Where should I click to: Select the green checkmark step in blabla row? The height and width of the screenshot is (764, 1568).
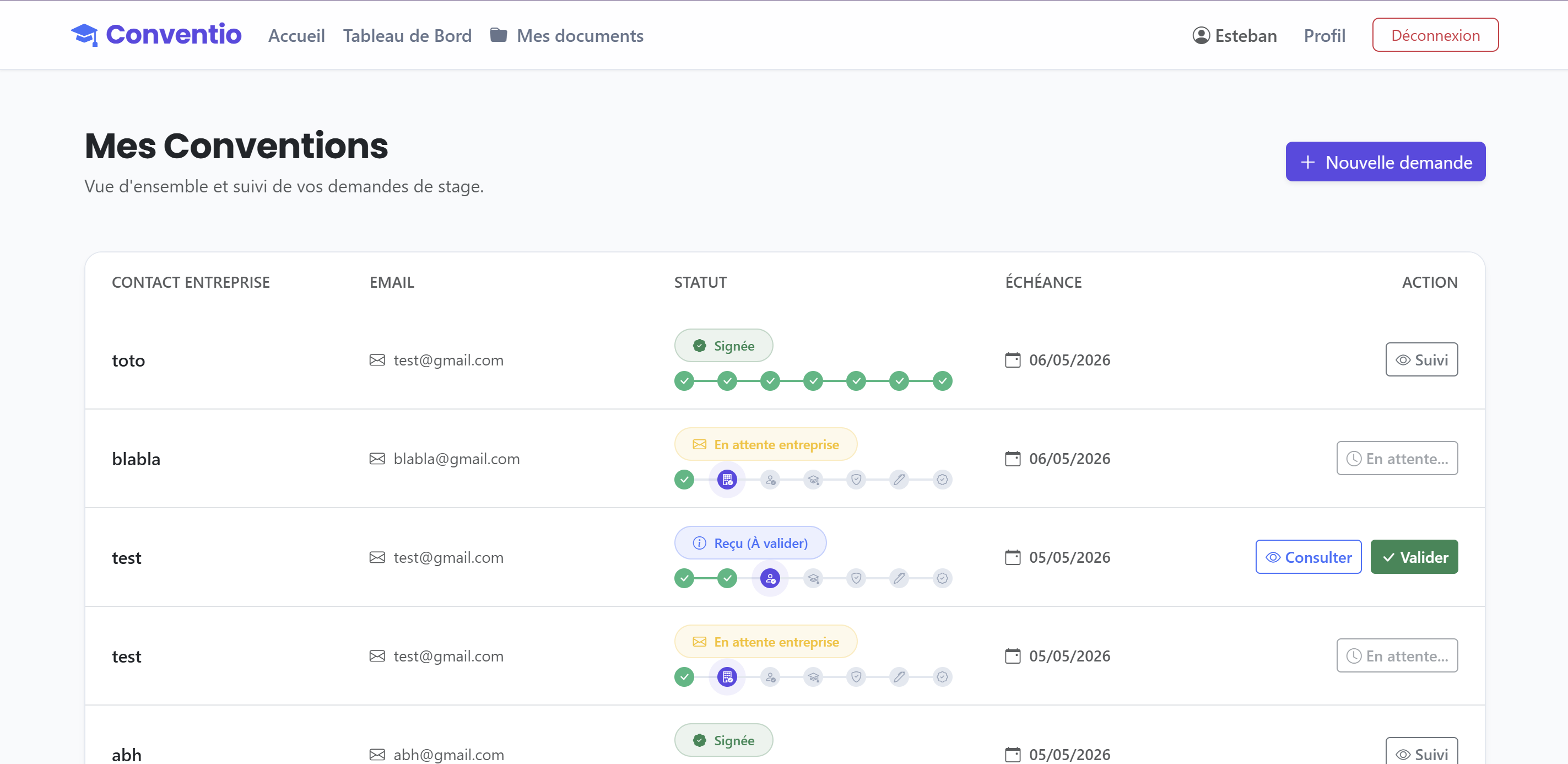point(684,480)
